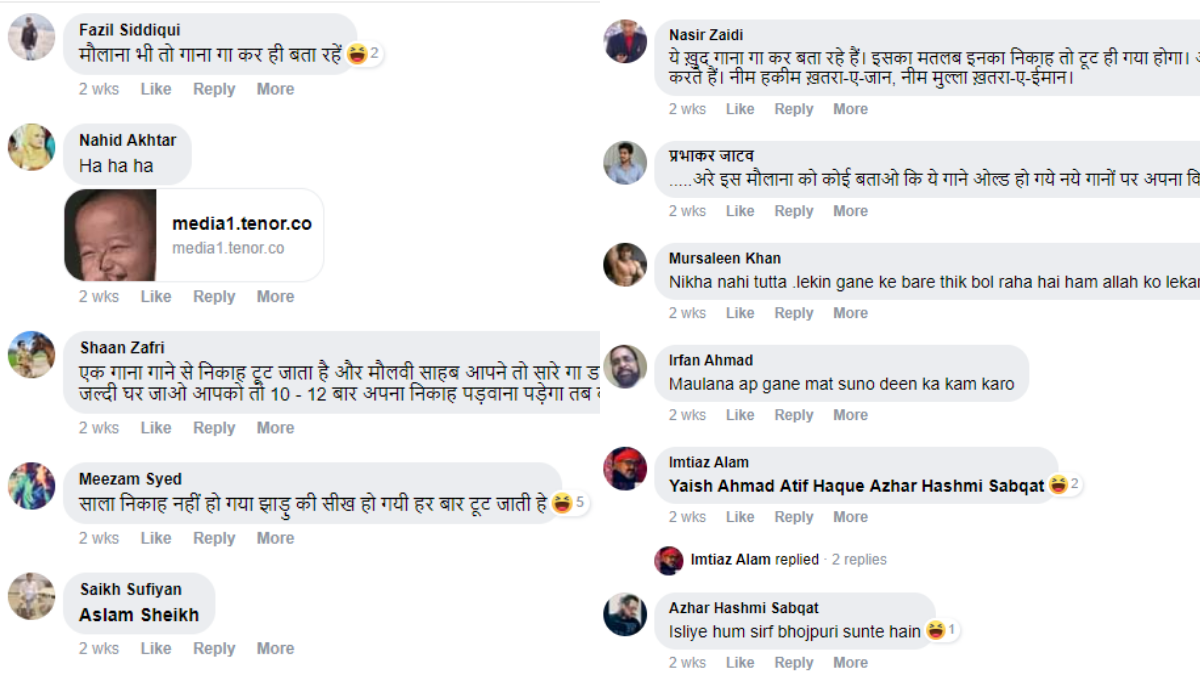Click laughing reaction on Azhar Hashmi Sabqat's comment
The image size is (1200, 675).
(x=936, y=631)
